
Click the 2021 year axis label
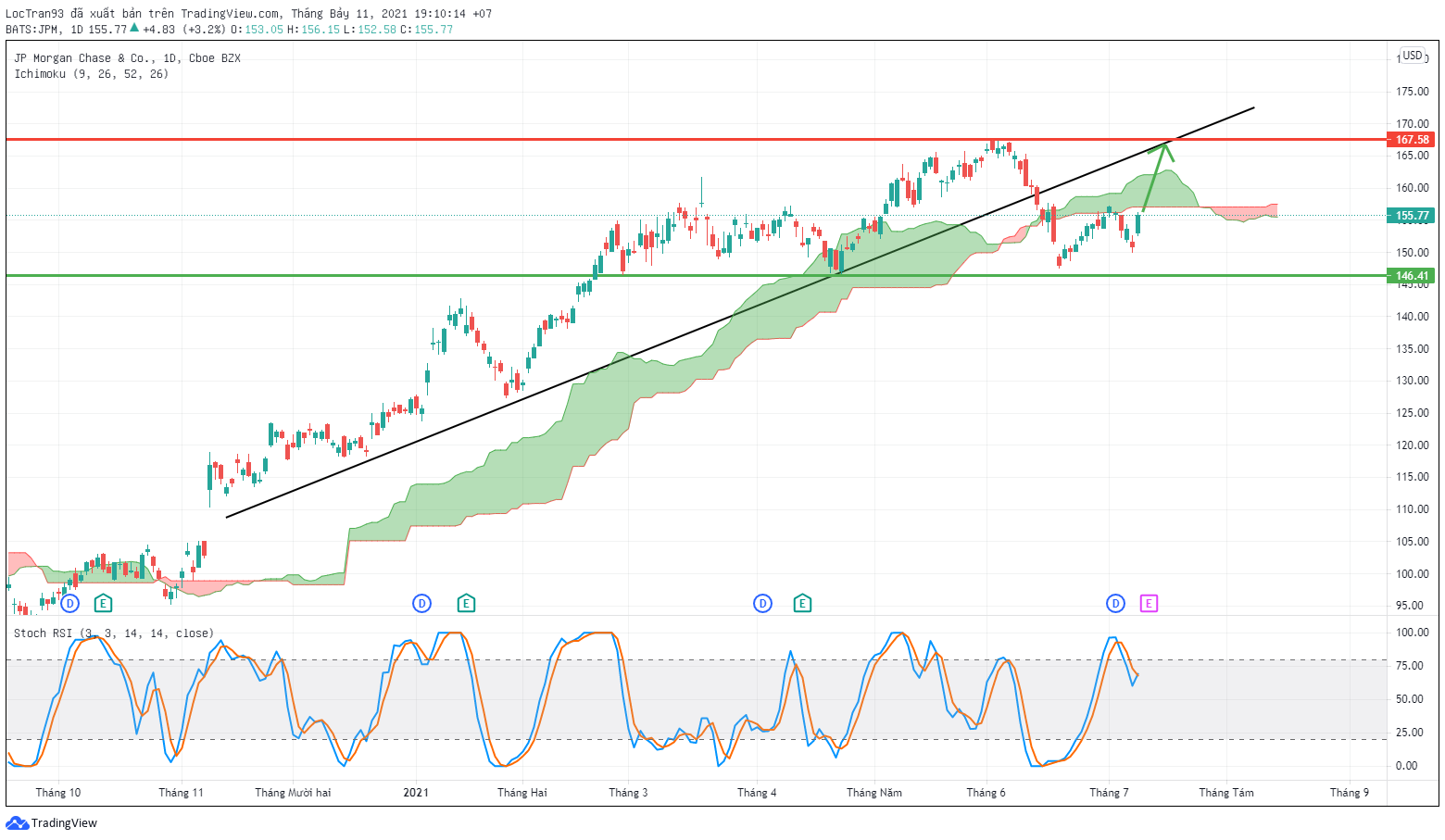coord(416,793)
